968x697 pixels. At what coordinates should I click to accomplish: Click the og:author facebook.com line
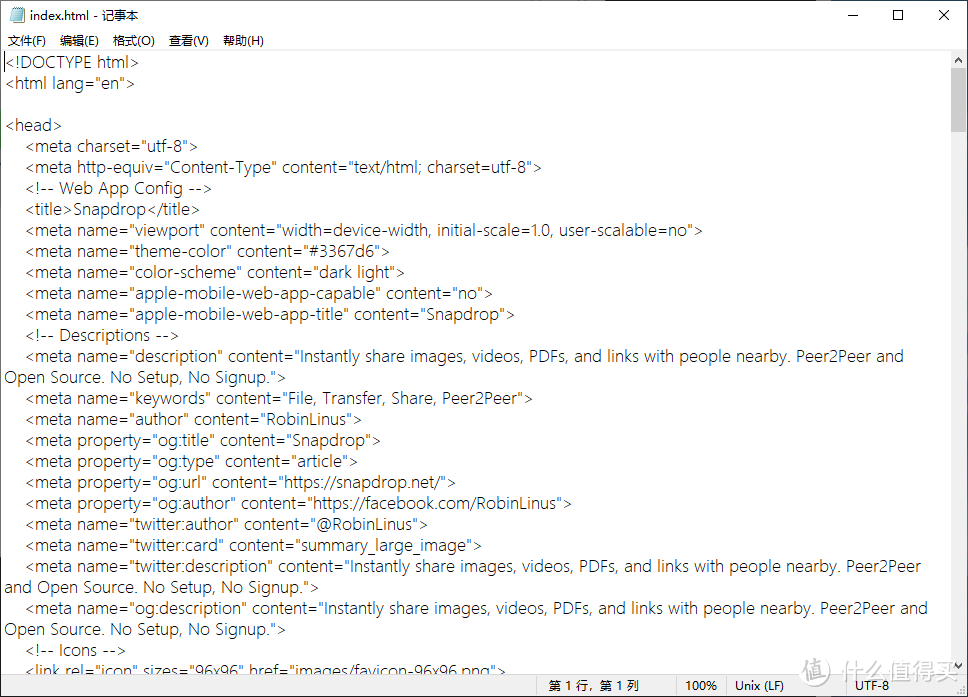click(298, 503)
